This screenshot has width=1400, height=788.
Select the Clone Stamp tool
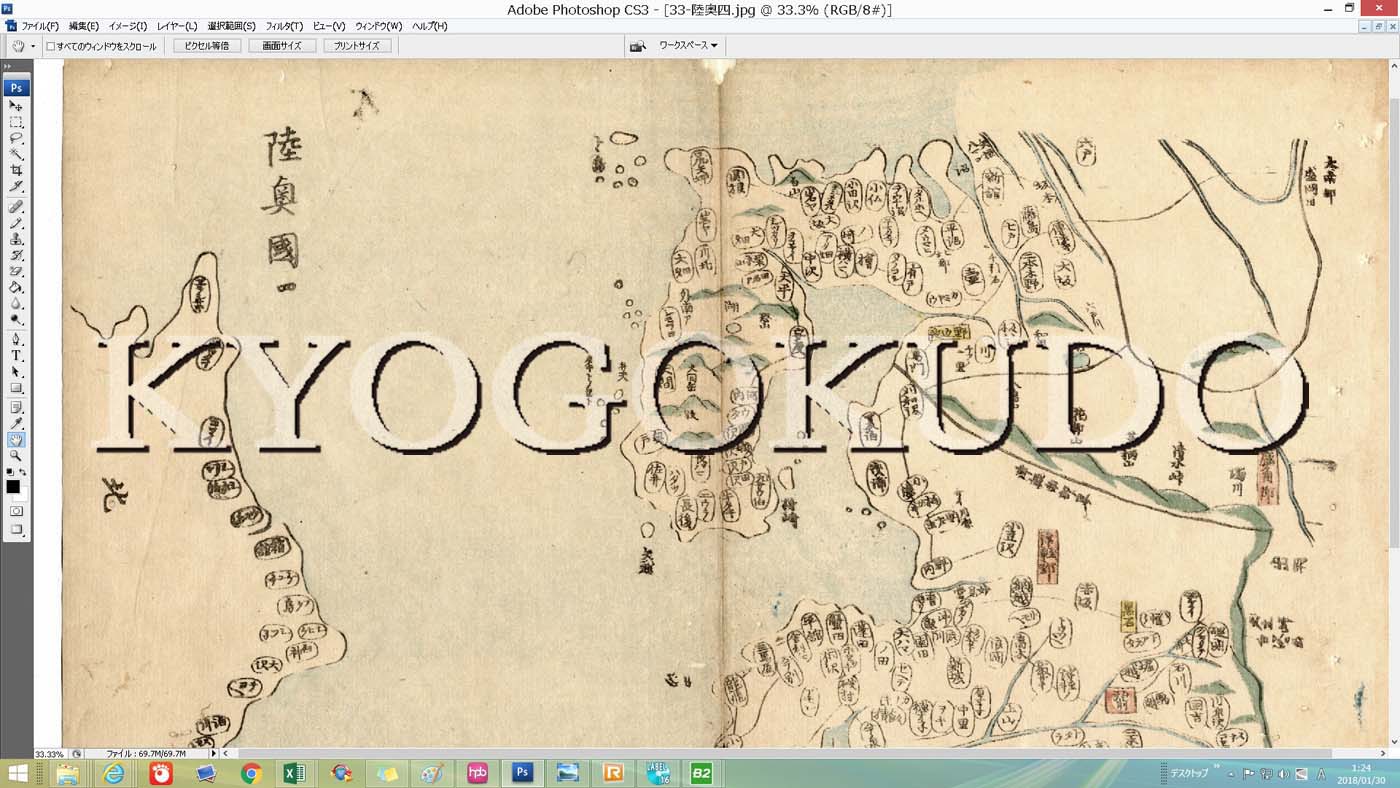[x=16, y=239]
